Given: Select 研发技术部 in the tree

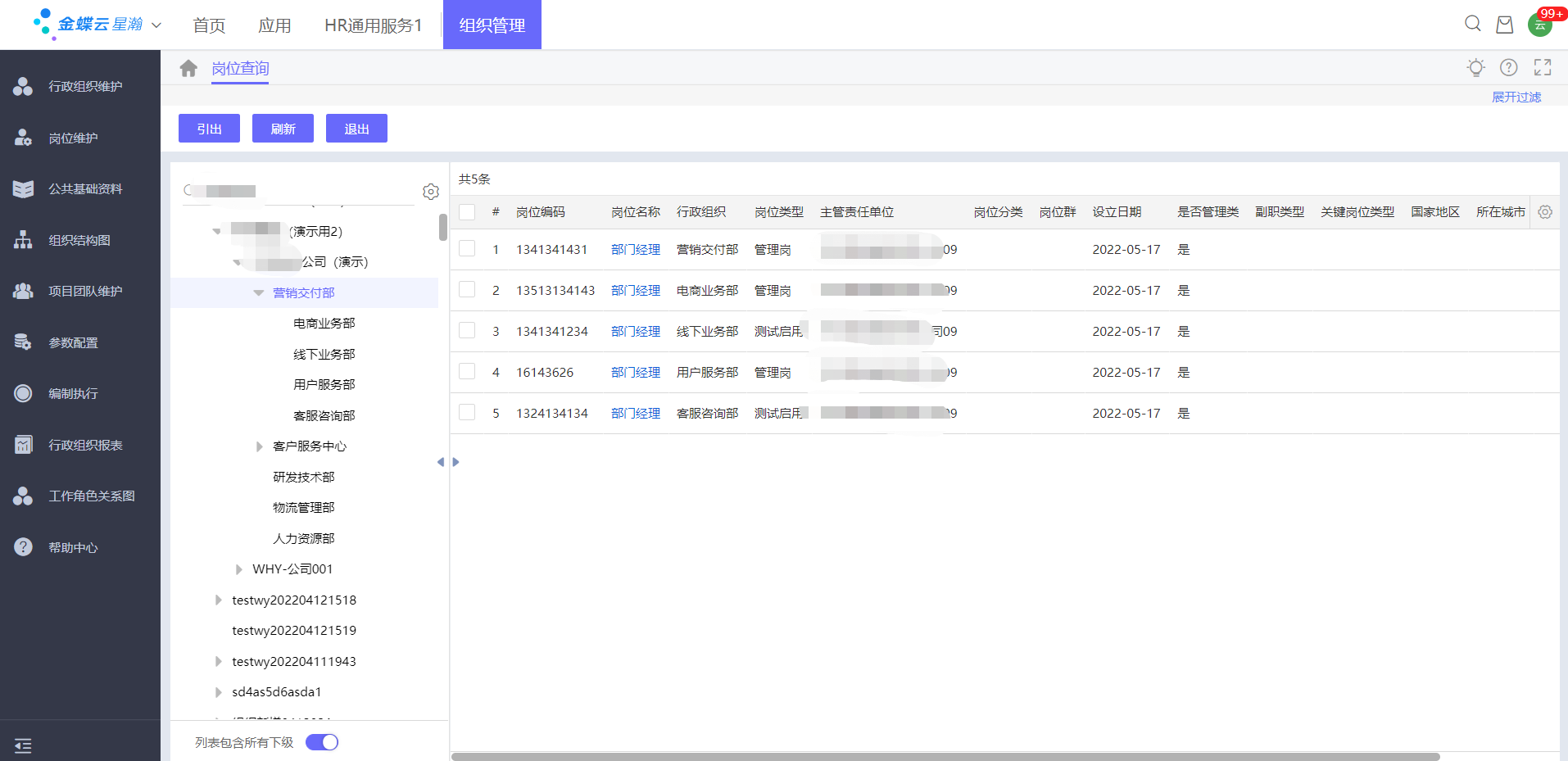Looking at the screenshot, I should 304,477.
